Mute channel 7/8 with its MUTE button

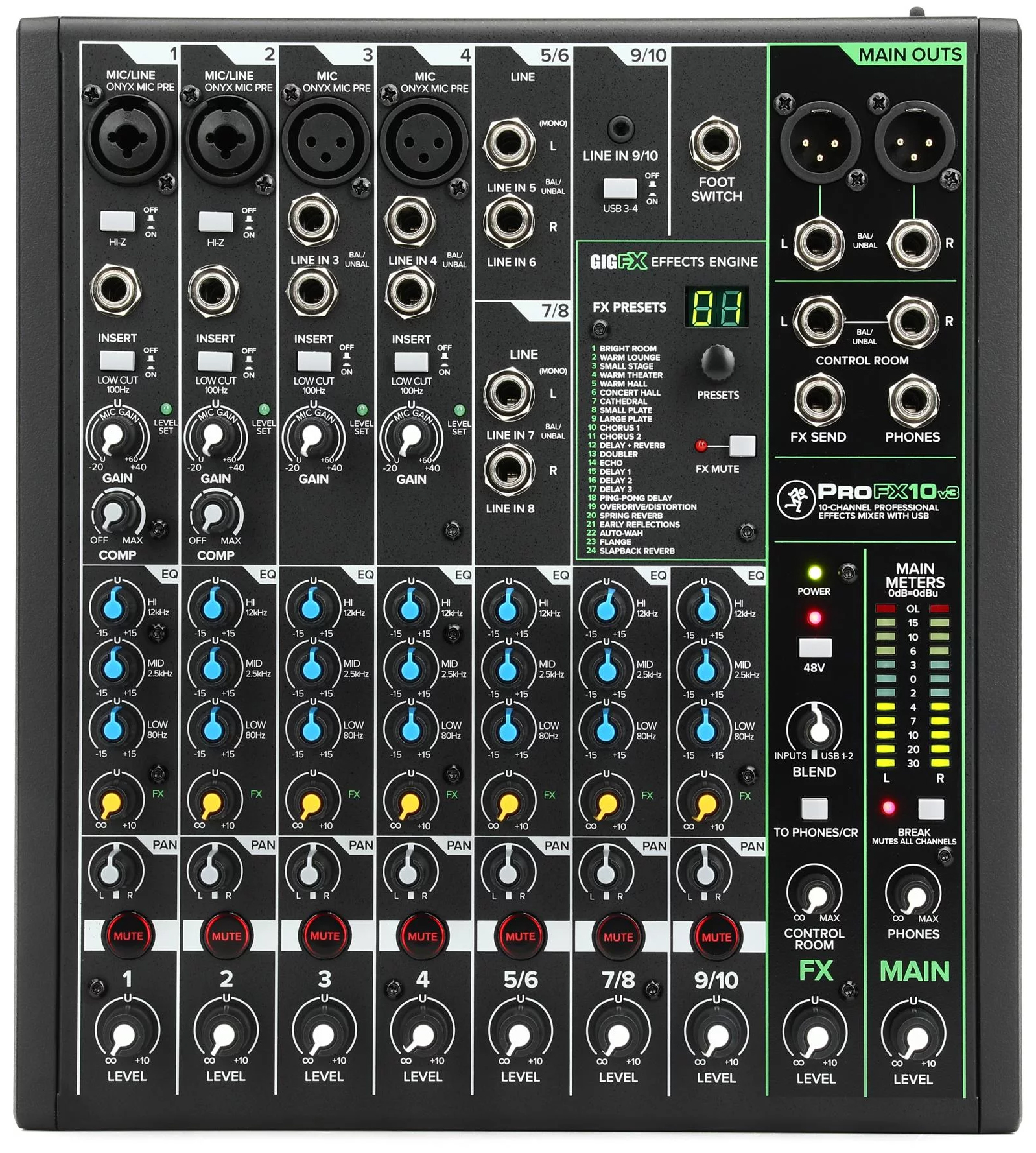pos(618,936)
